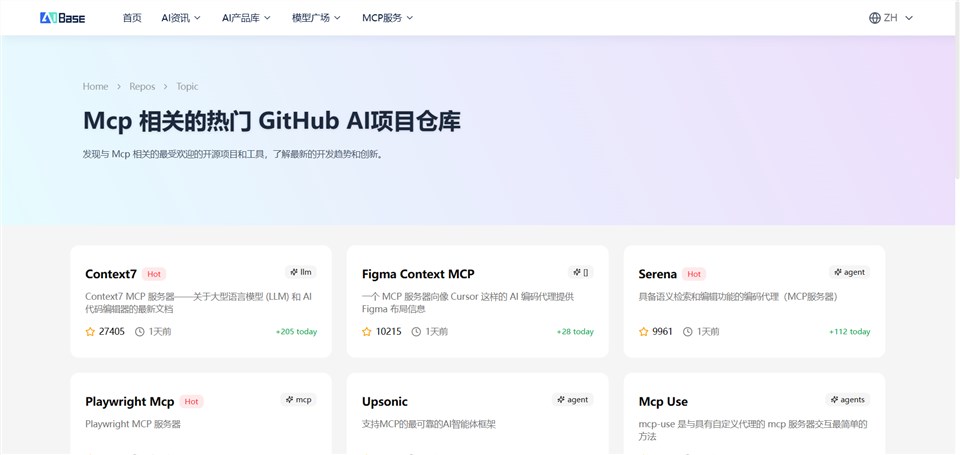Click the Mcp Use description text
Image resolution: width=960 pixels, height=455 pixels.
click(752, 430)
